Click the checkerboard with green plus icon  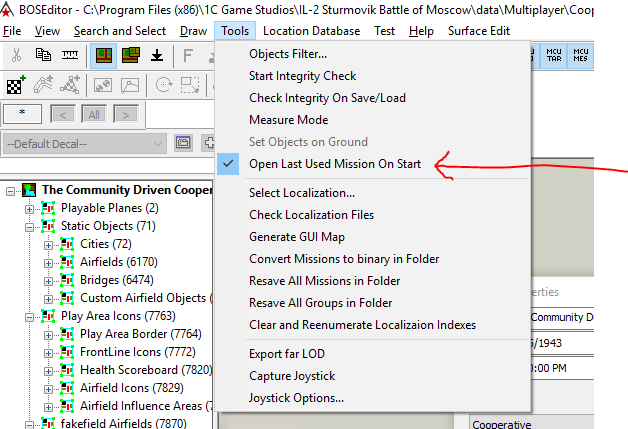16,85
